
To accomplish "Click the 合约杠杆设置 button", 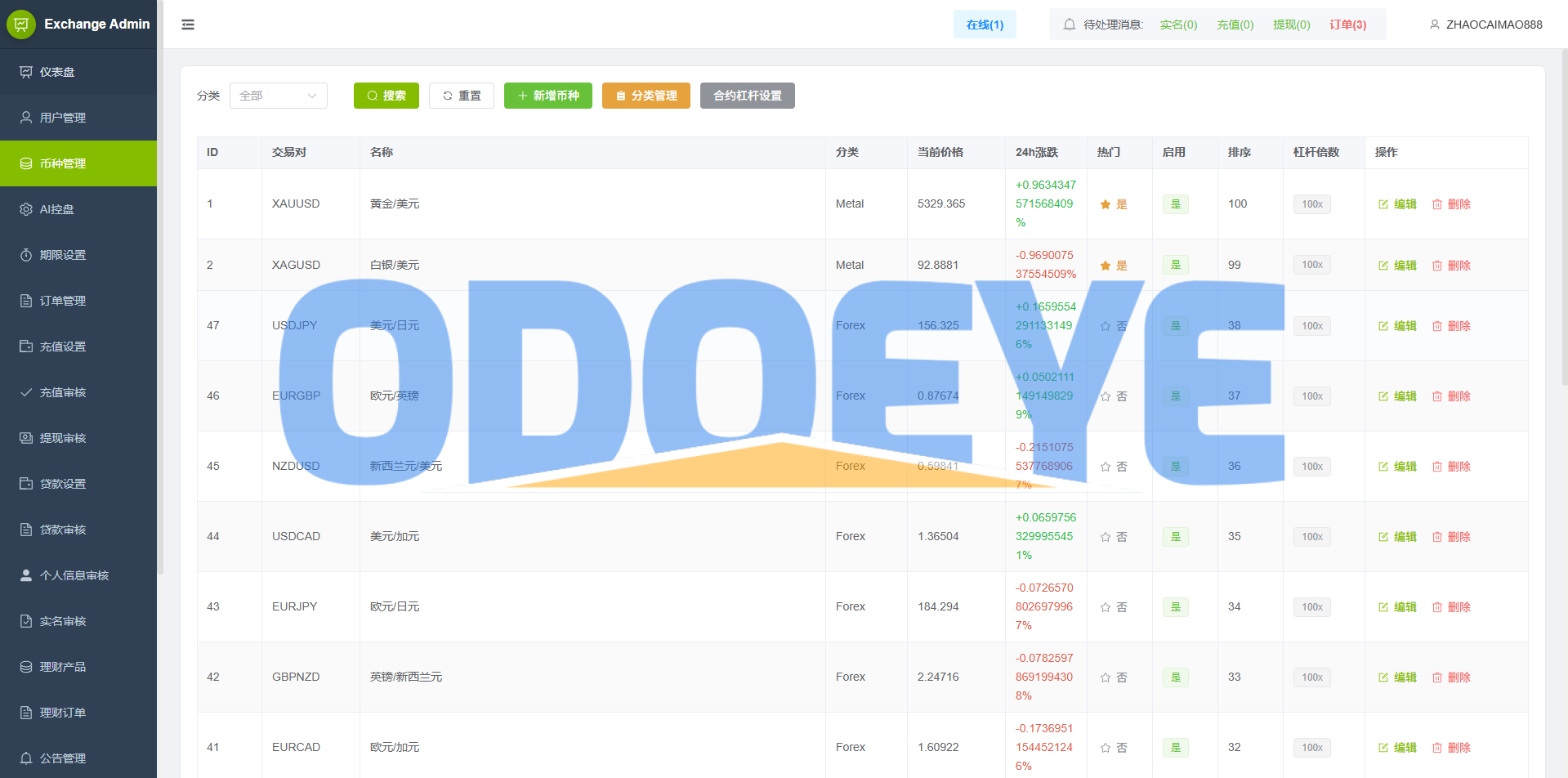I will [747, 96].
